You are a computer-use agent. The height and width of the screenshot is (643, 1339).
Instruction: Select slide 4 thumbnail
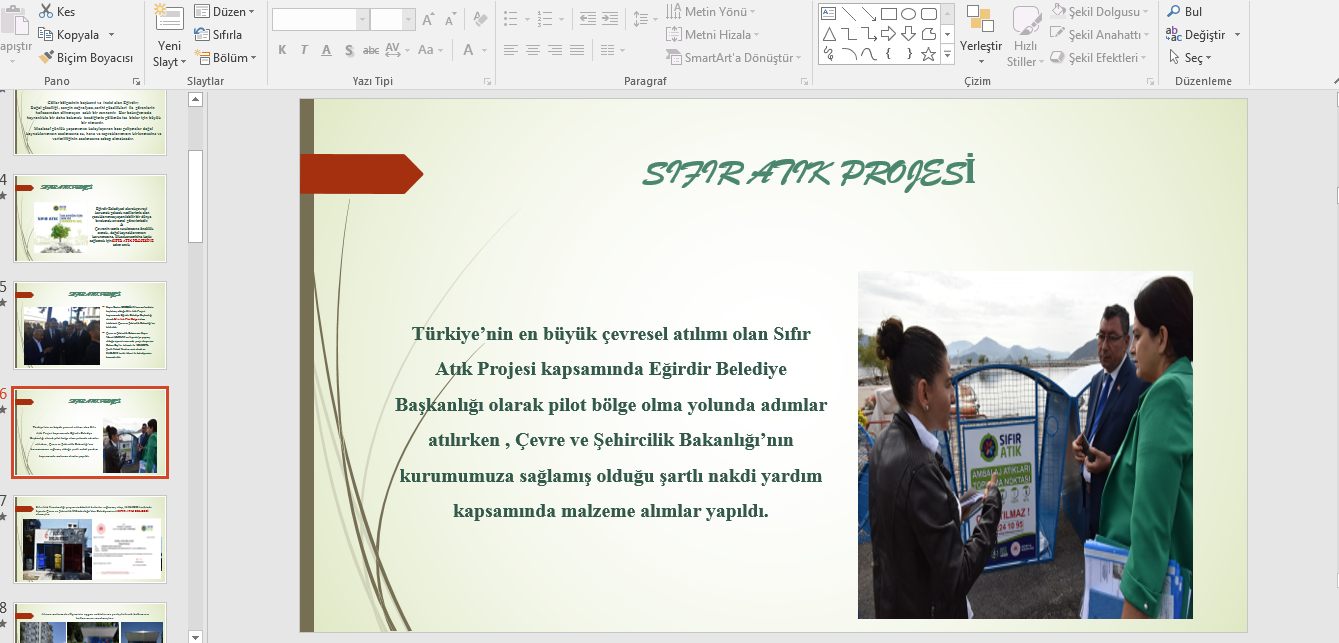coord(91,218)
